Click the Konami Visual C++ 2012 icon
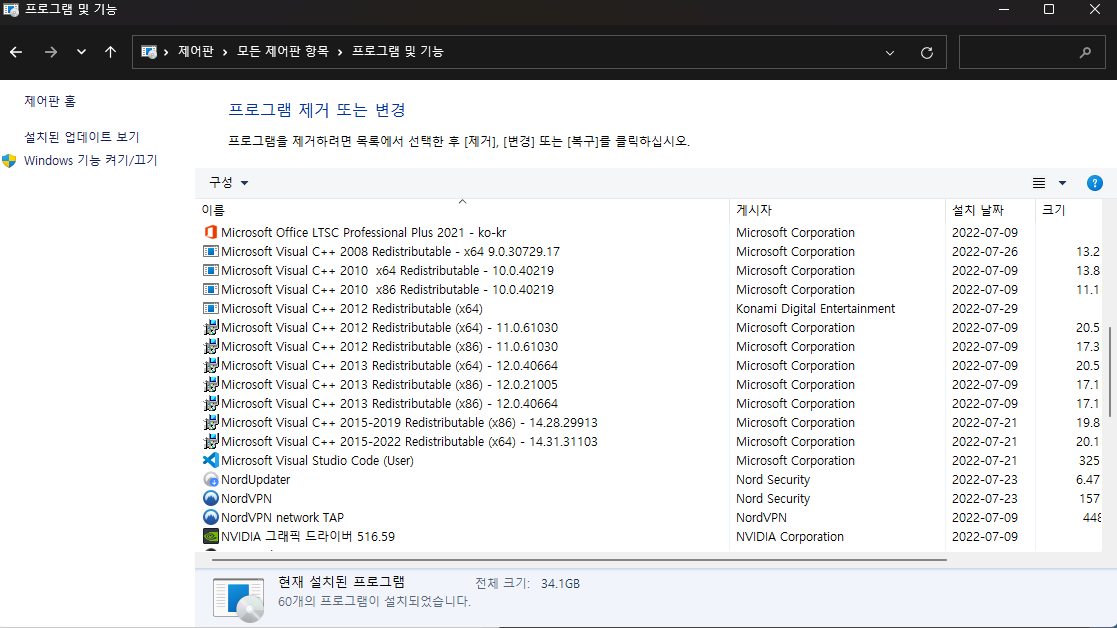 coord(210,308)
